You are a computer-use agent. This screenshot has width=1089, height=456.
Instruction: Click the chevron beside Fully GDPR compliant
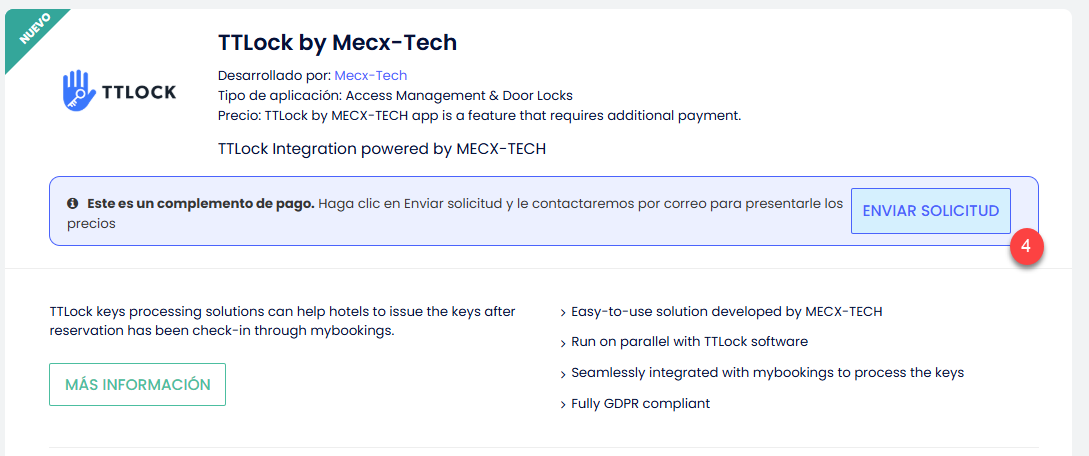[563, 404]
